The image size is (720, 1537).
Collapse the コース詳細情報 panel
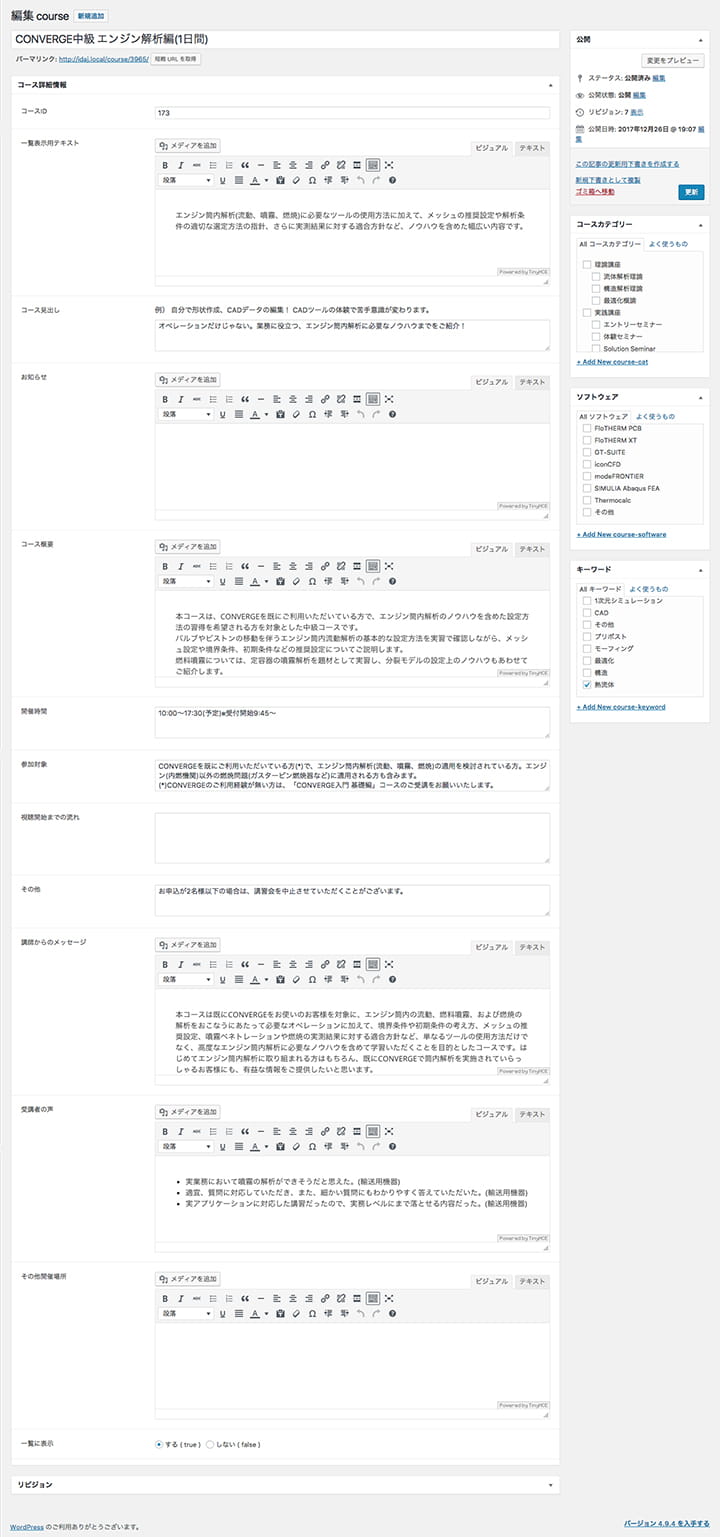click(551, 85)
